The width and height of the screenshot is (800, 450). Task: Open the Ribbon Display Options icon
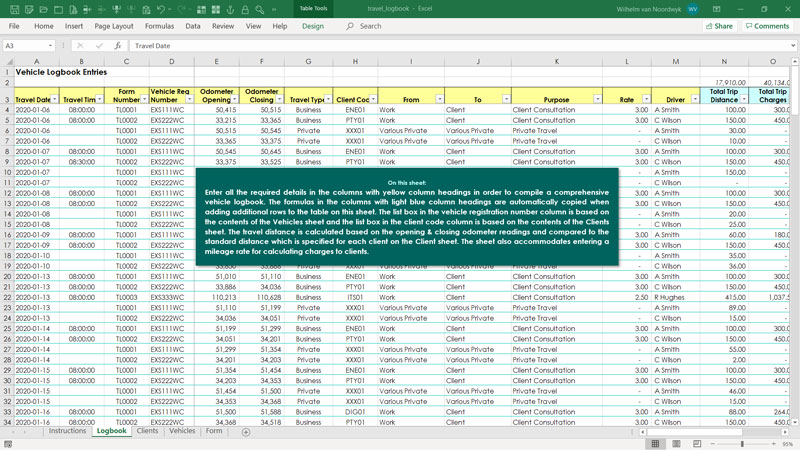[x=716, y=9]
